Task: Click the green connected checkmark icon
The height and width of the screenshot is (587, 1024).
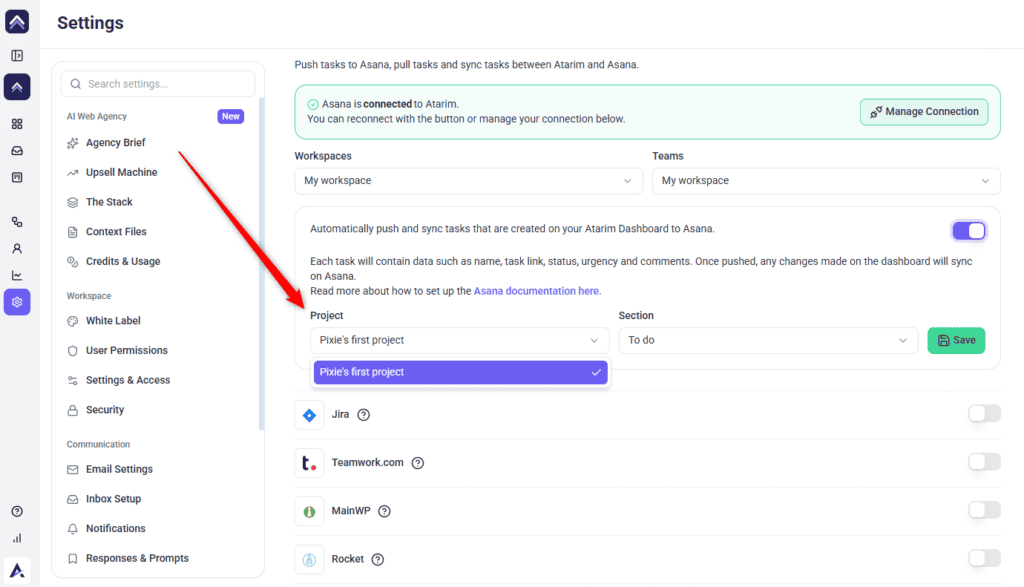Action: coord(313,104)
